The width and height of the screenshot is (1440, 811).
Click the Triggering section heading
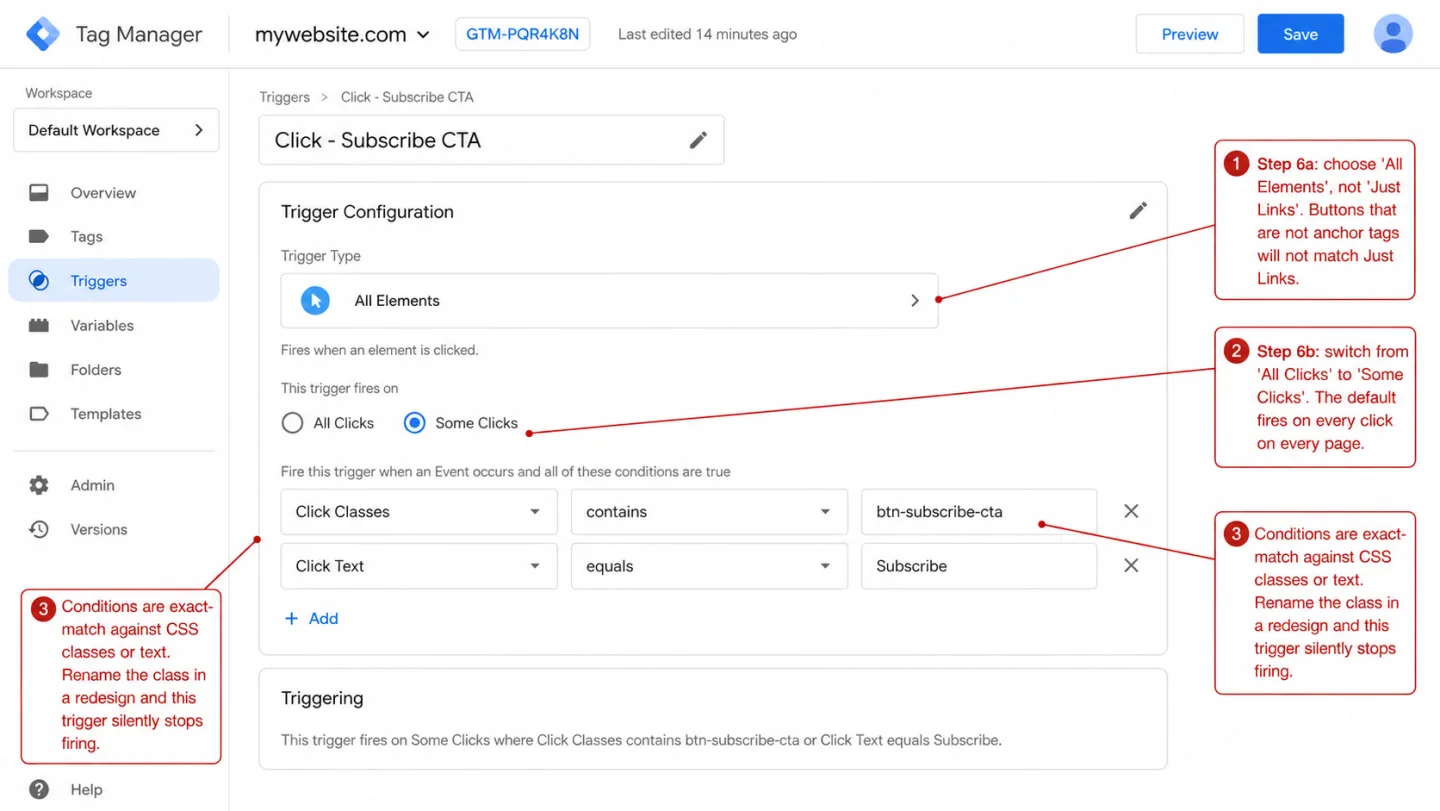tap(322, 698)
